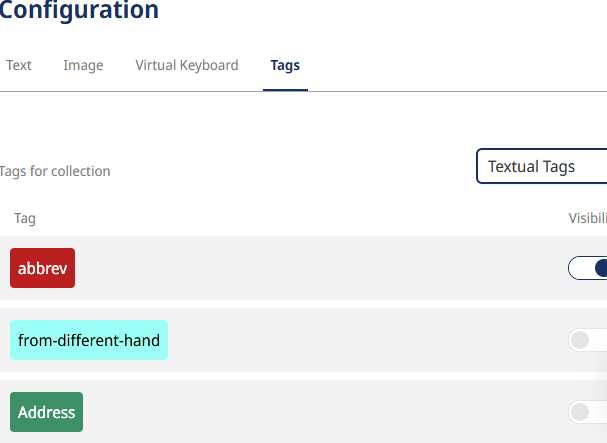Switch to the Text tab
Screen dimensions: 607x443
click(19, 66)
